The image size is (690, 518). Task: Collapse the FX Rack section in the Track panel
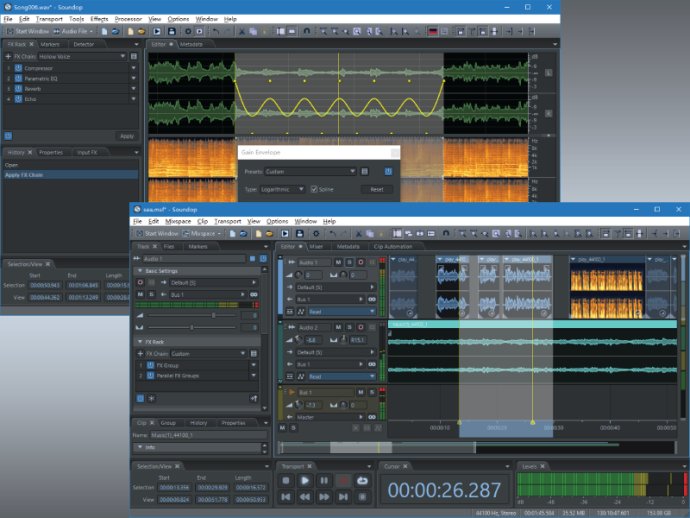pyautogui.click(x=140, y=342)
